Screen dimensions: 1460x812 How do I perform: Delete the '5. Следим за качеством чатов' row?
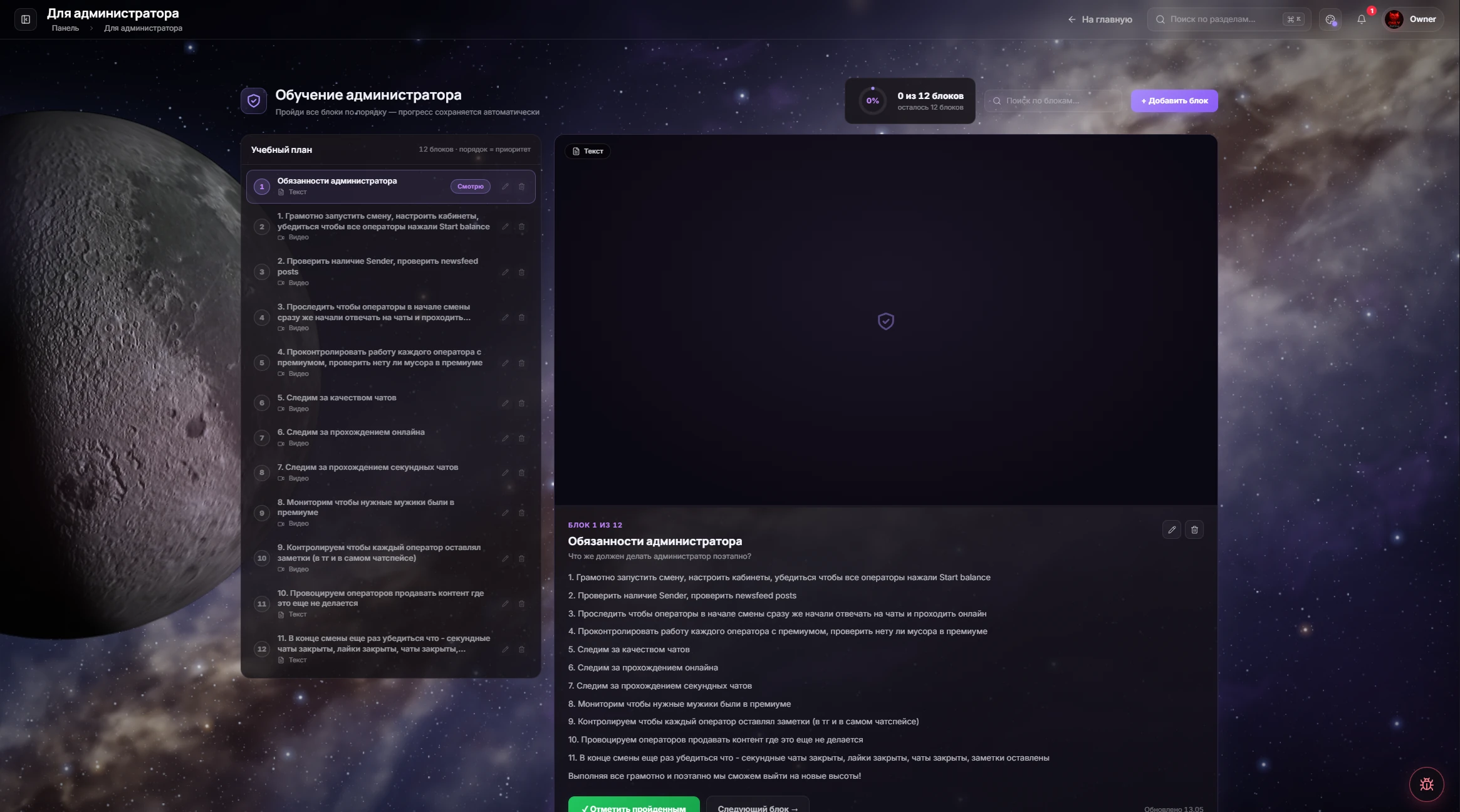click(521, 403)
